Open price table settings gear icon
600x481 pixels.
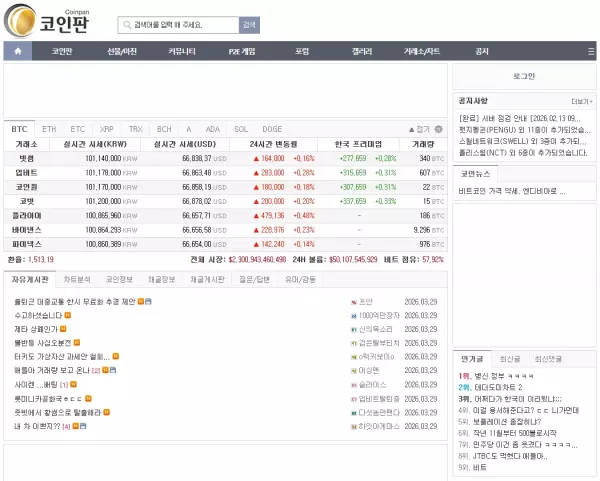(439, 129)
